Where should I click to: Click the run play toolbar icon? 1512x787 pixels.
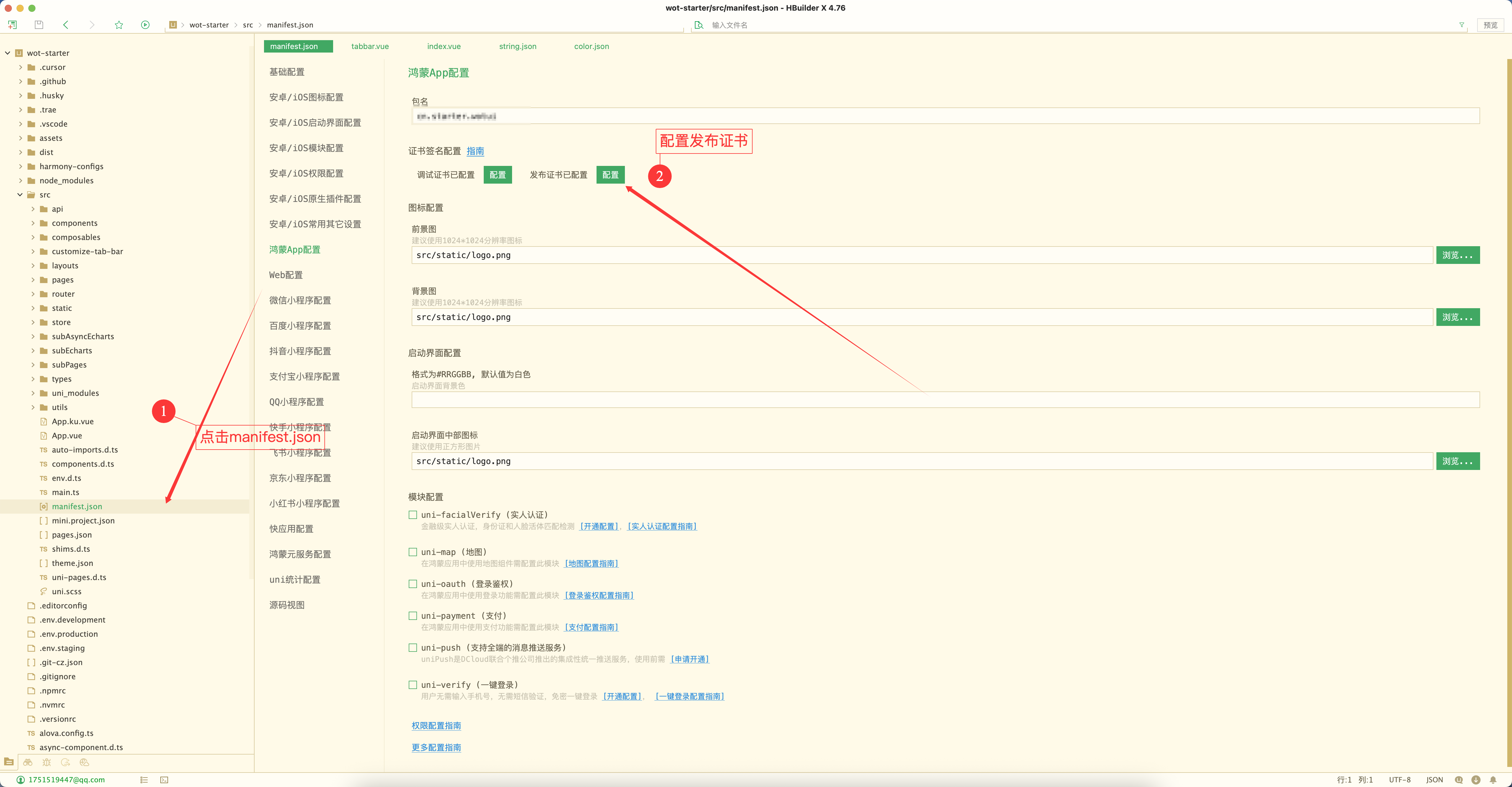click(145, 25)
